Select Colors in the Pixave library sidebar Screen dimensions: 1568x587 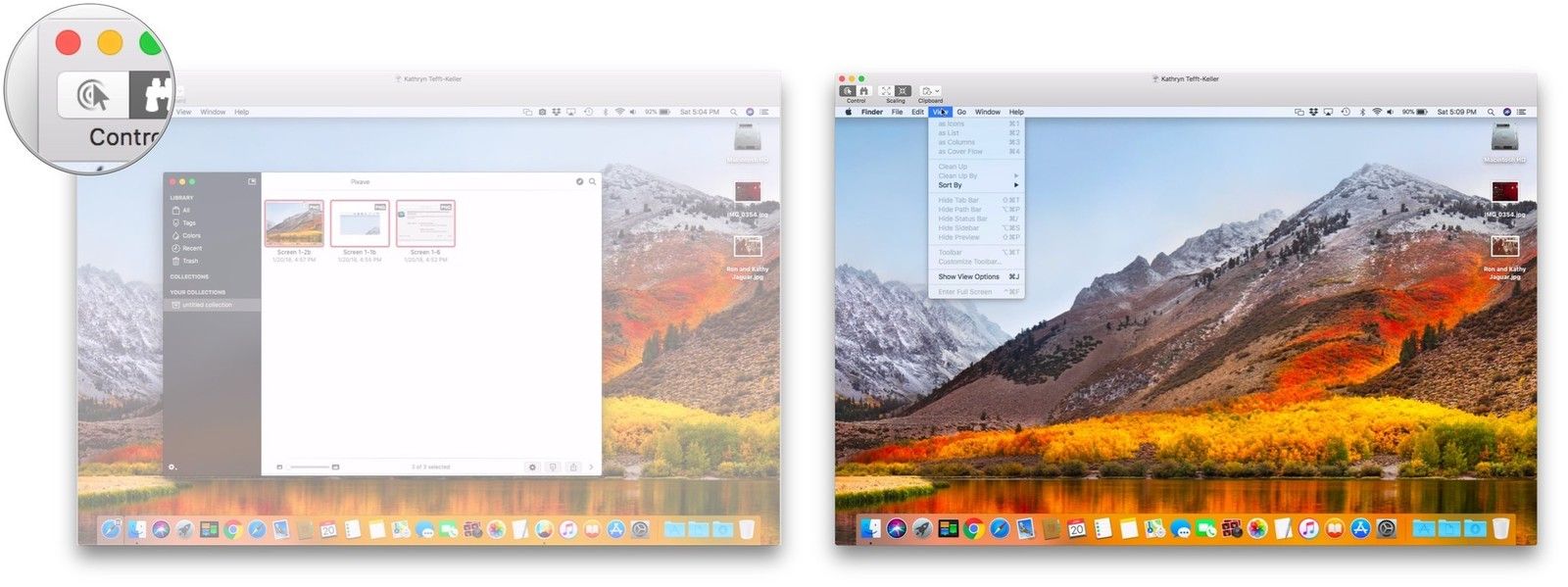(x=190, y=236)
